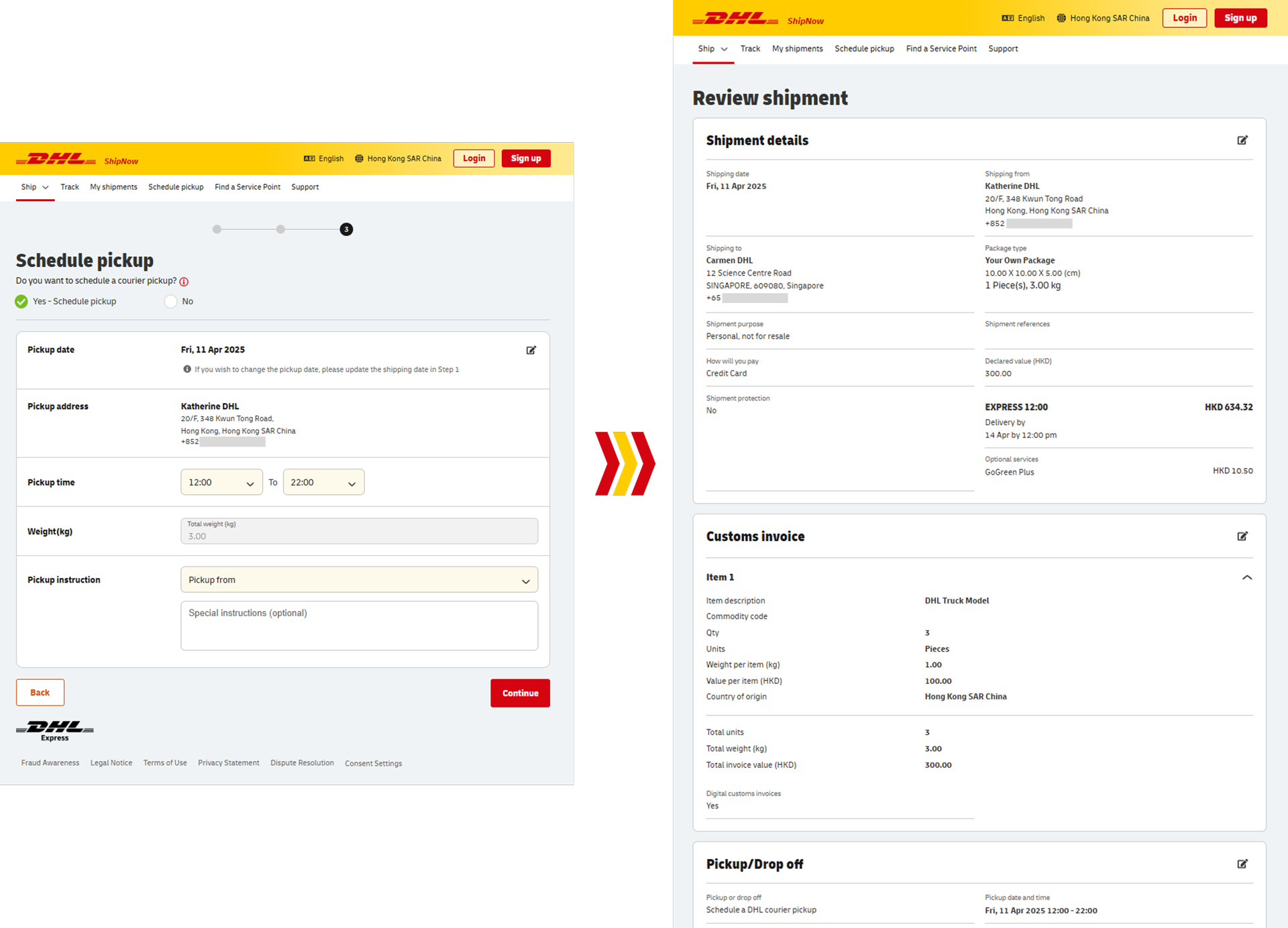Click current step 3 progress marker
The width and height of the screenshot is (1288, 928).
[x=346, y=229]
